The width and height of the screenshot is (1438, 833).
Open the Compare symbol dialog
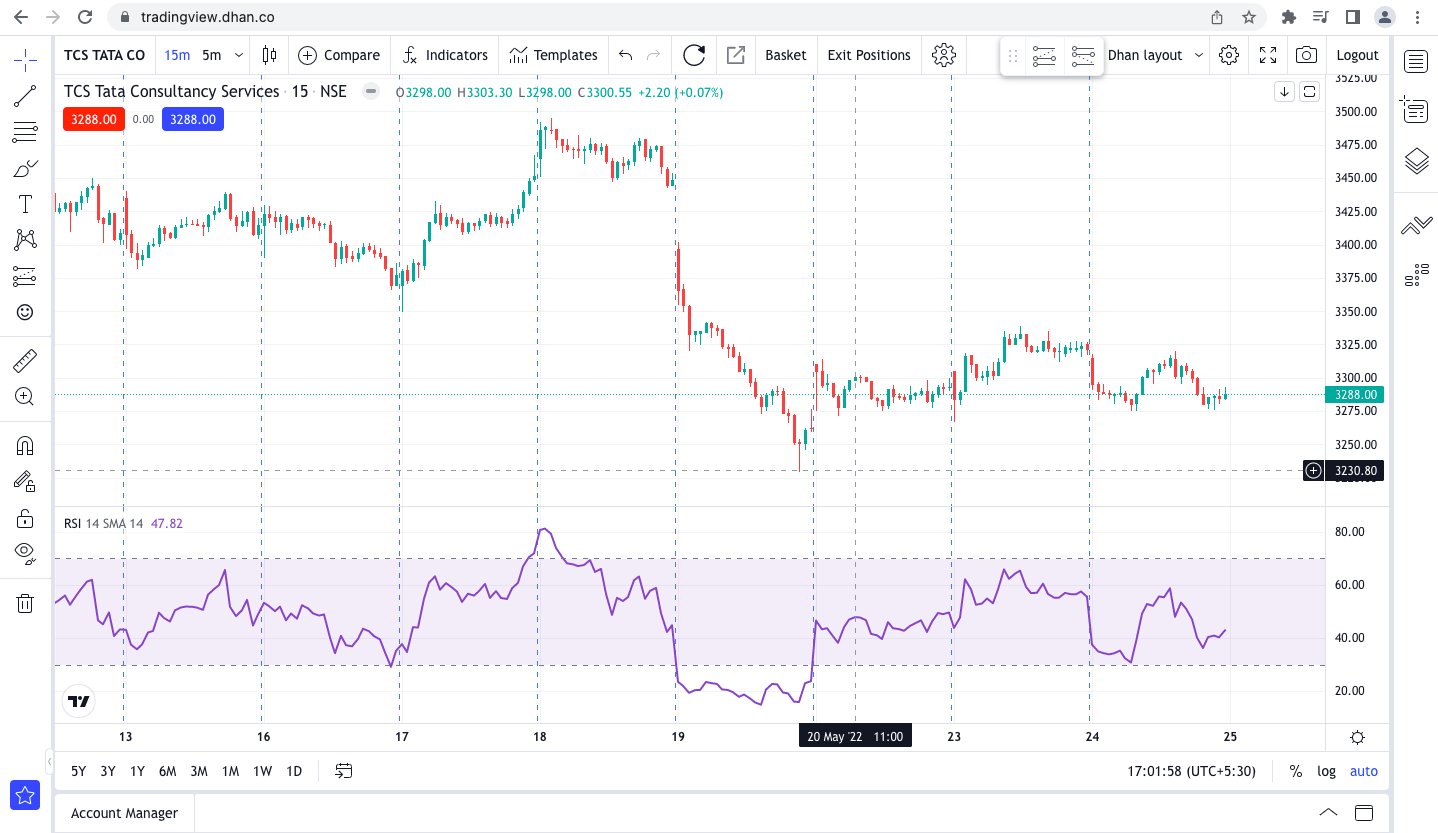pos(339,55)
